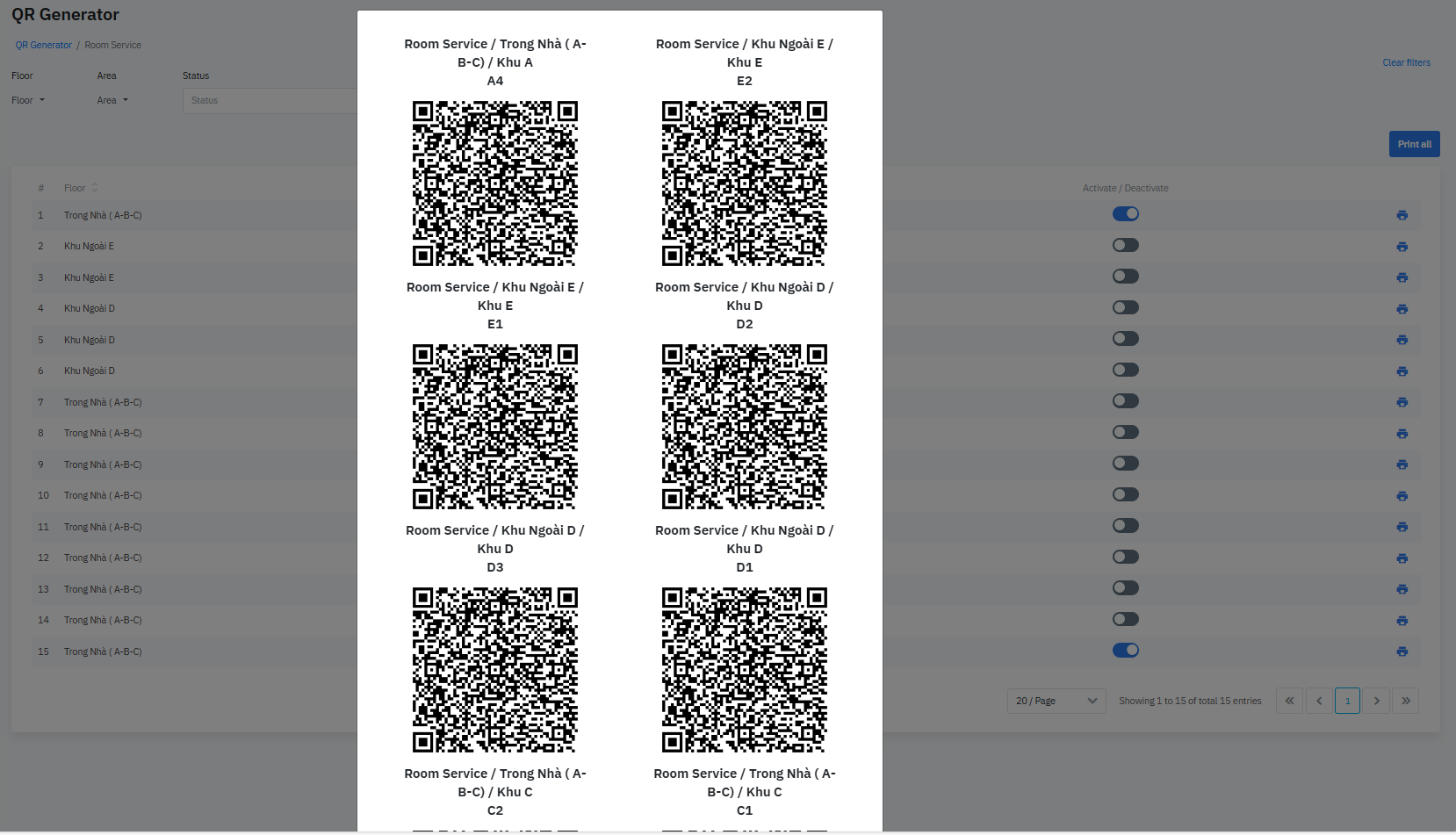
Task: Click Khu Ngoài D in row 4
Action: 90,308
